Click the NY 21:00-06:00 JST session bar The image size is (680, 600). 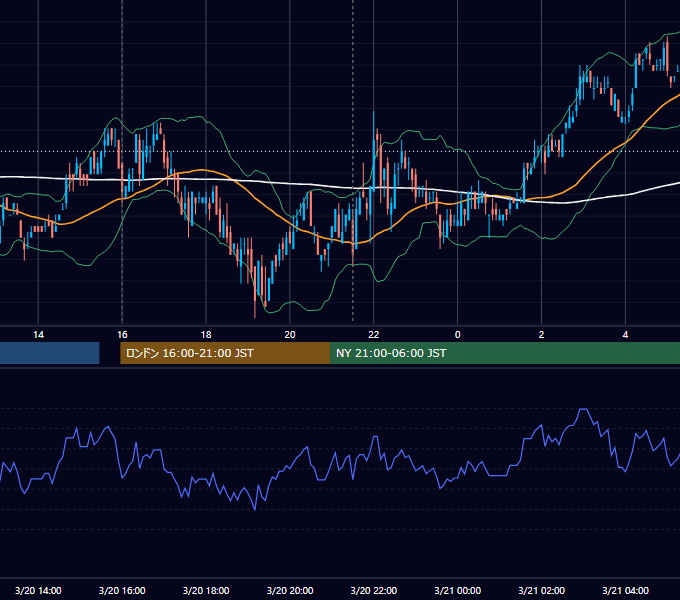coord(505,353)
